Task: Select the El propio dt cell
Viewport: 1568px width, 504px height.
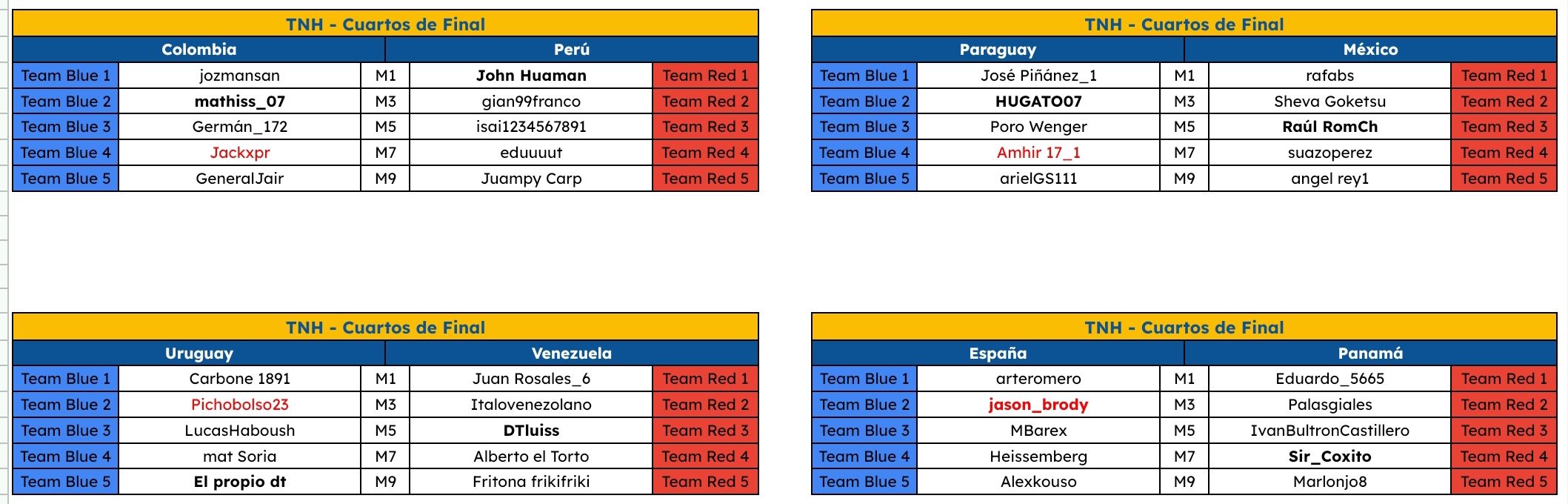Action: click(239, 482)
